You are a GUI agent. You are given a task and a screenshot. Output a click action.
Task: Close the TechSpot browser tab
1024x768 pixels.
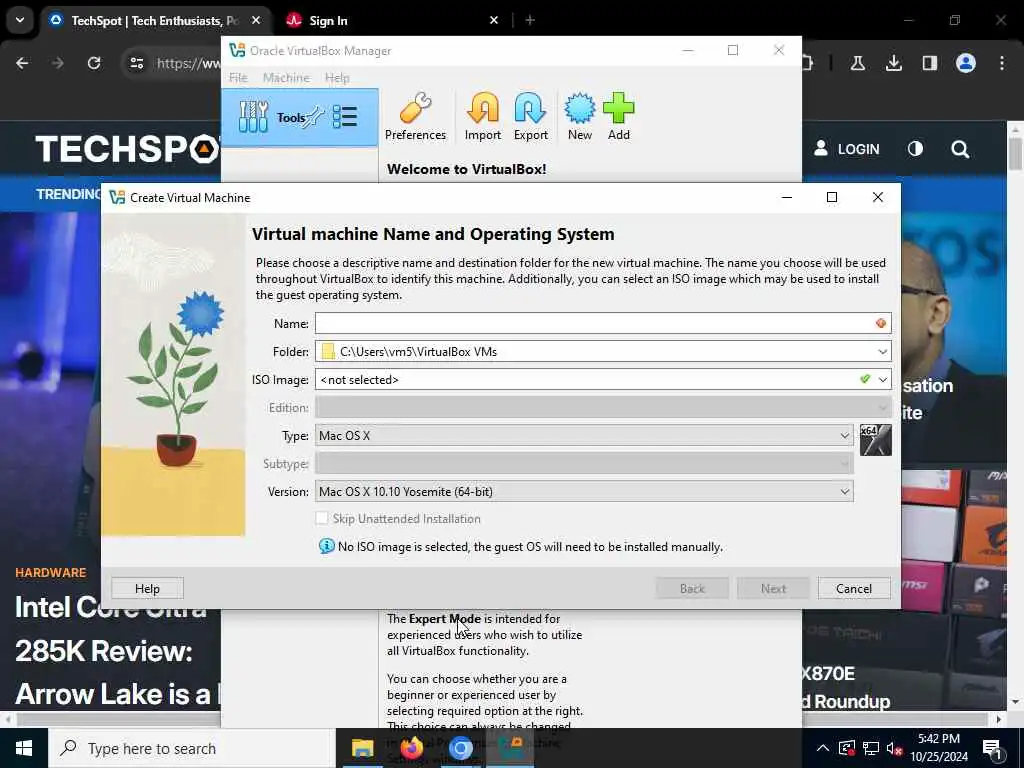tap(256, 20)
